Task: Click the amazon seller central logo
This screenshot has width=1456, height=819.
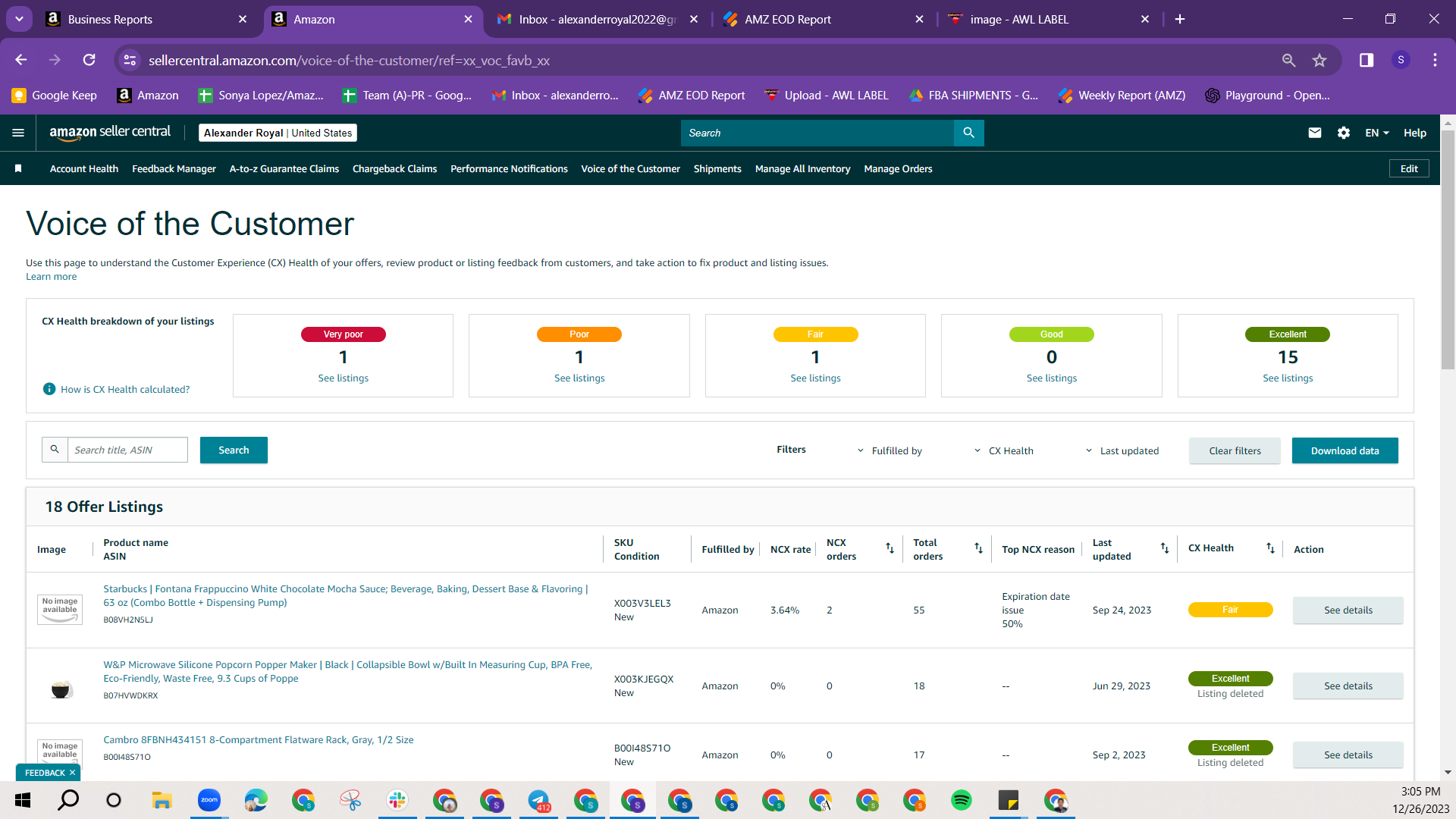Action: pos(110,133)
